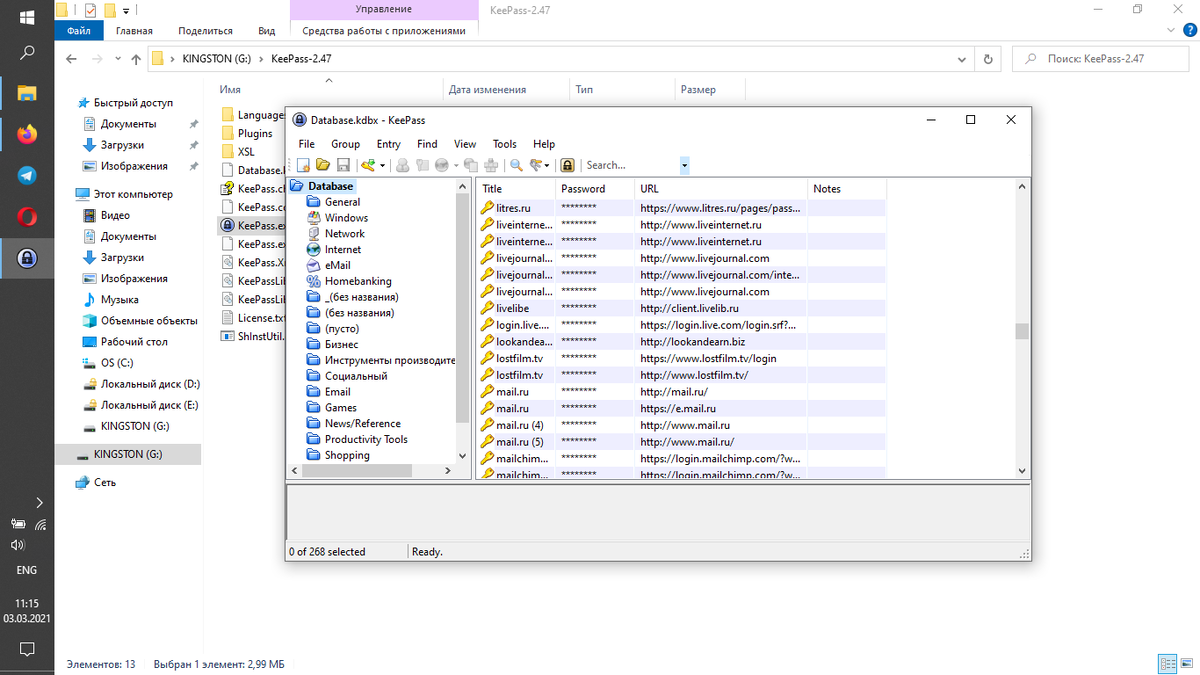The width and height of the screenshot is (1200, 675).
Task: Sort entries by Title column header
Action: click(x=516, y=189)
